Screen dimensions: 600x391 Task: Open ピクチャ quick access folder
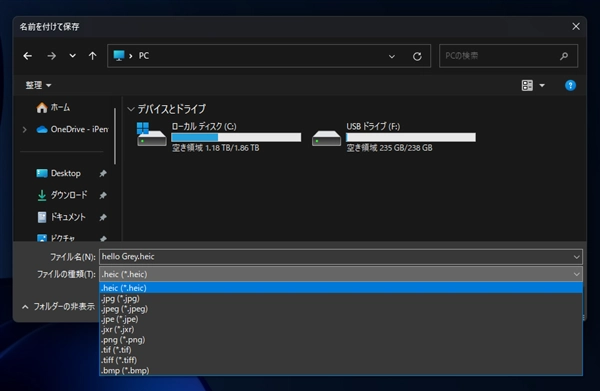coord(56,238)
